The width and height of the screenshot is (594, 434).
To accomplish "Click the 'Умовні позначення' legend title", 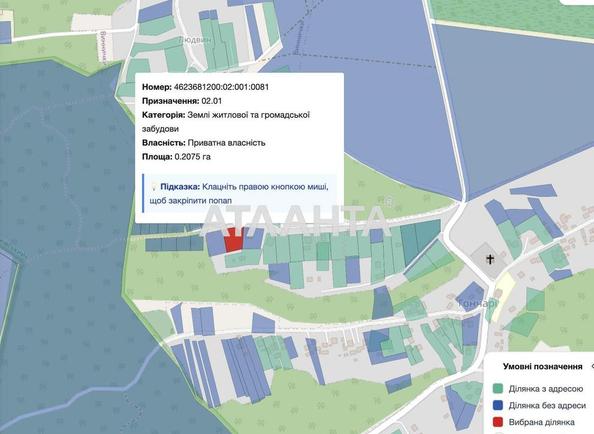I will (542, 367).
